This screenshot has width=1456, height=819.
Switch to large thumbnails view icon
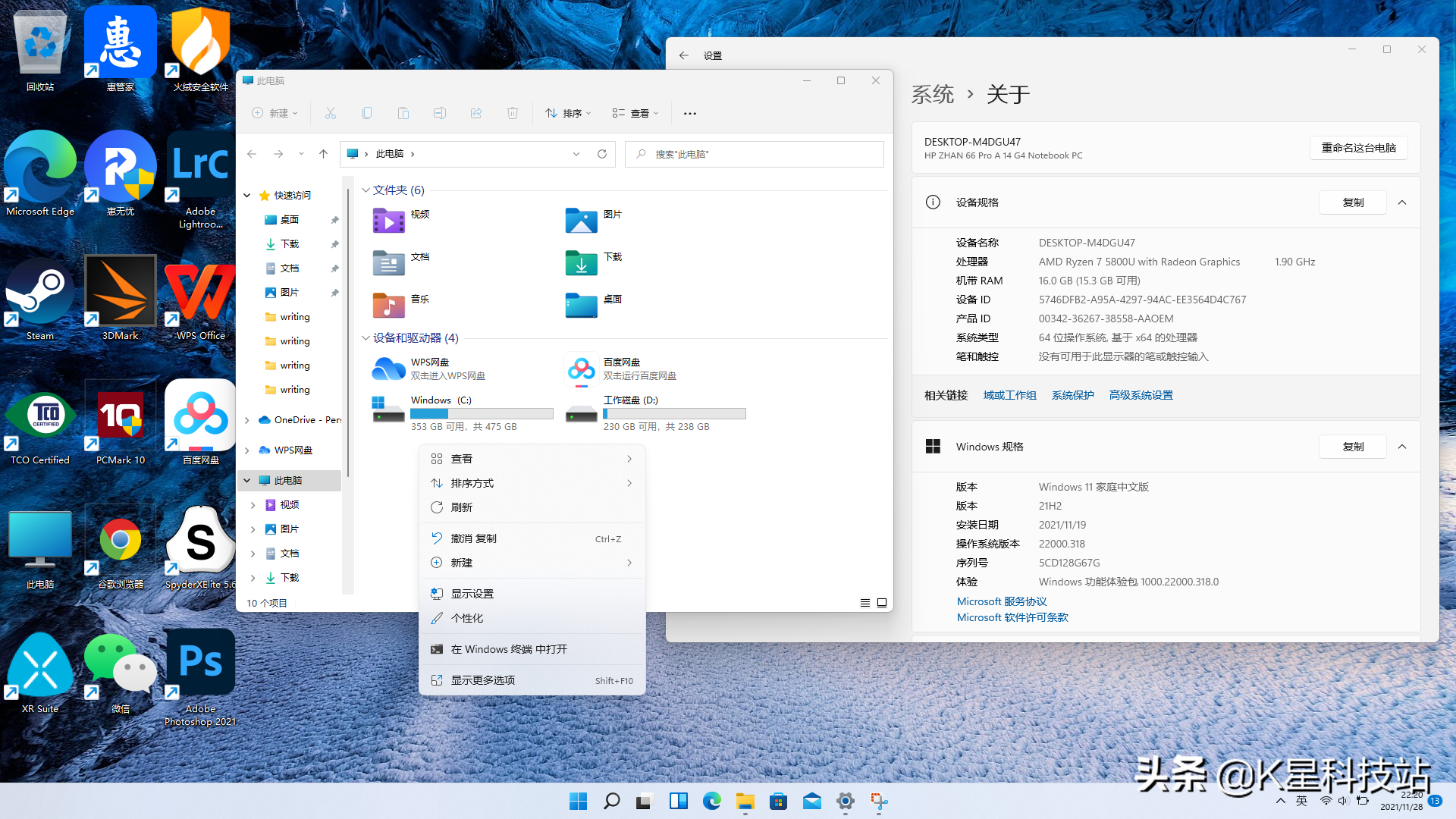(x=882, y=603)
